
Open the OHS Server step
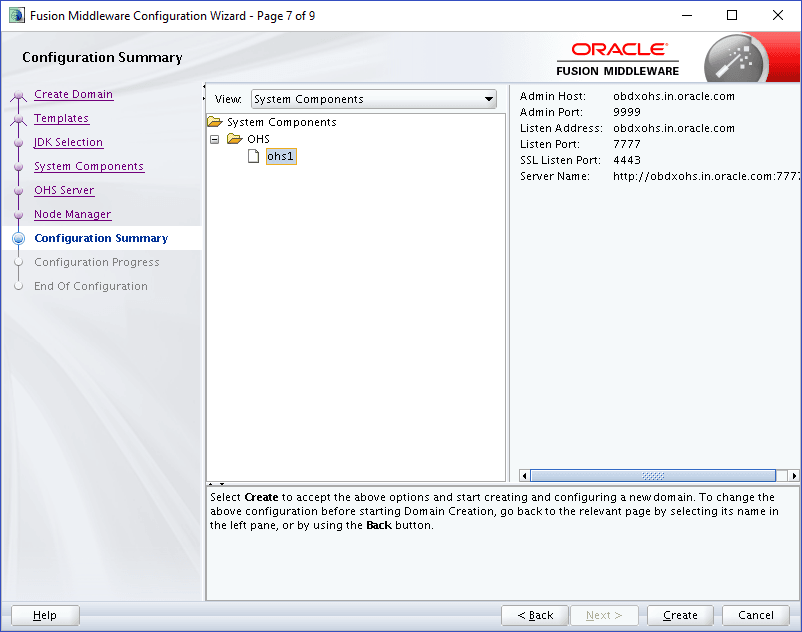[64, 191]
